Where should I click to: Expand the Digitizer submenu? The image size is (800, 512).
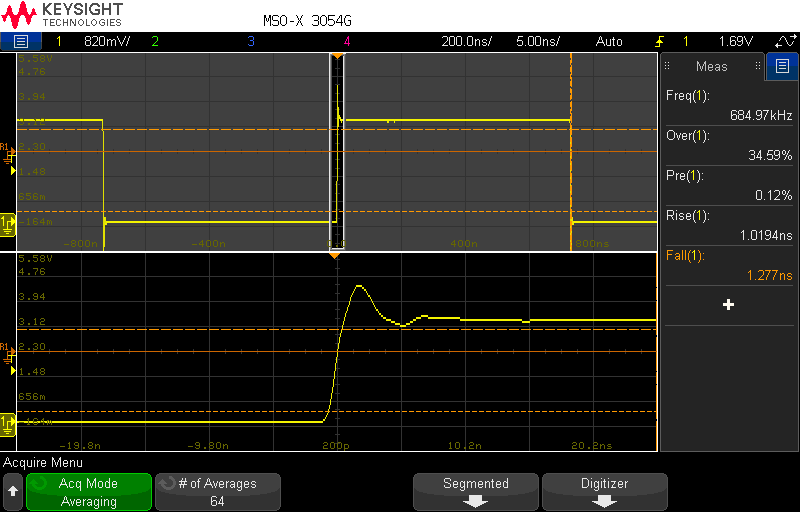point(605,492)
